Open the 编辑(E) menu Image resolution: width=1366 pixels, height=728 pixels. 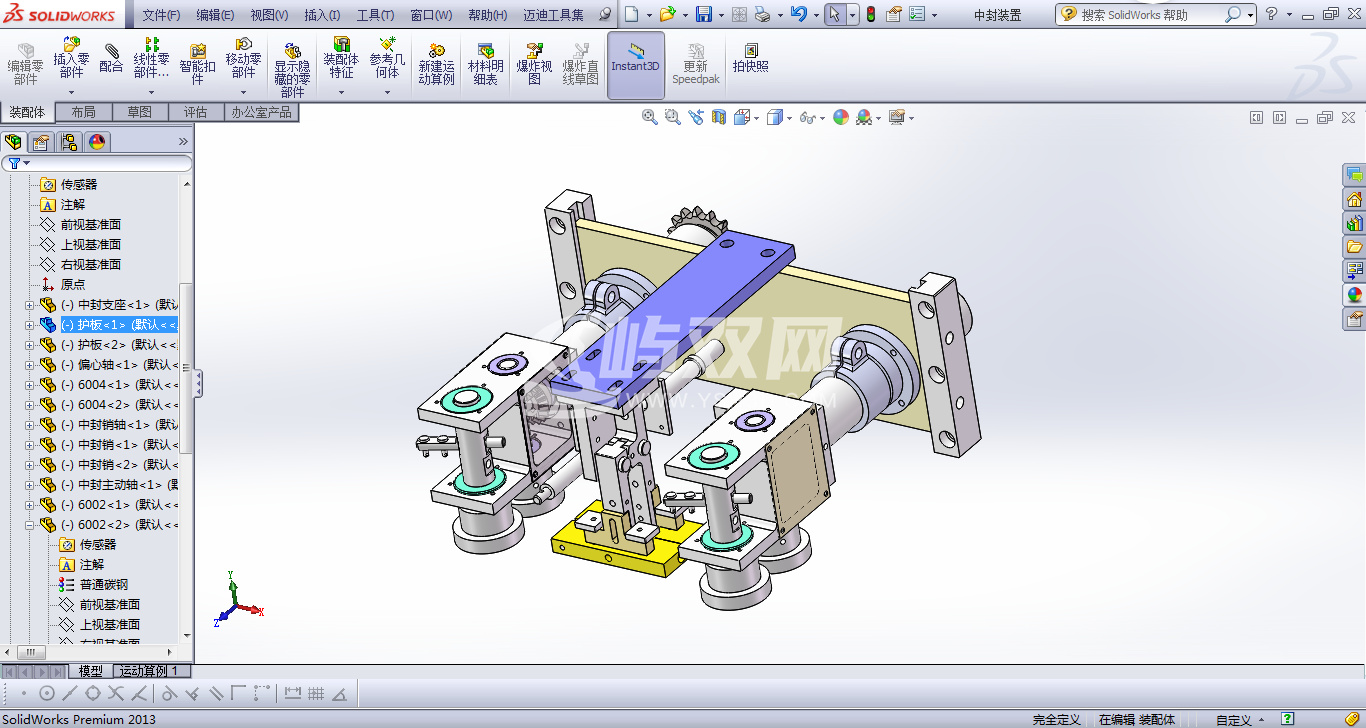click(215, 15)
